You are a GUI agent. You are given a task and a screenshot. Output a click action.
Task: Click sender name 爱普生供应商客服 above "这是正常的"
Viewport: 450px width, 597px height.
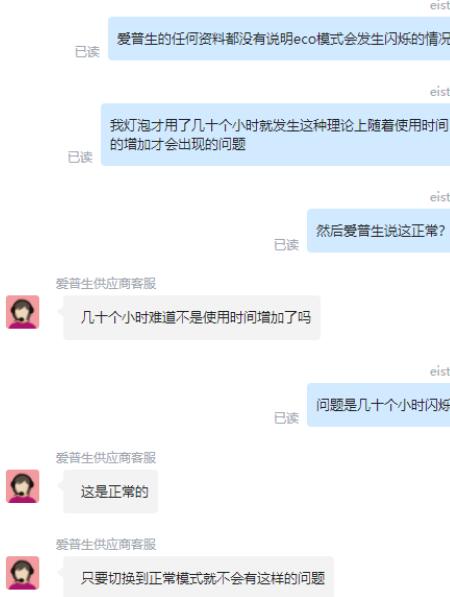(x=106, y=458)
